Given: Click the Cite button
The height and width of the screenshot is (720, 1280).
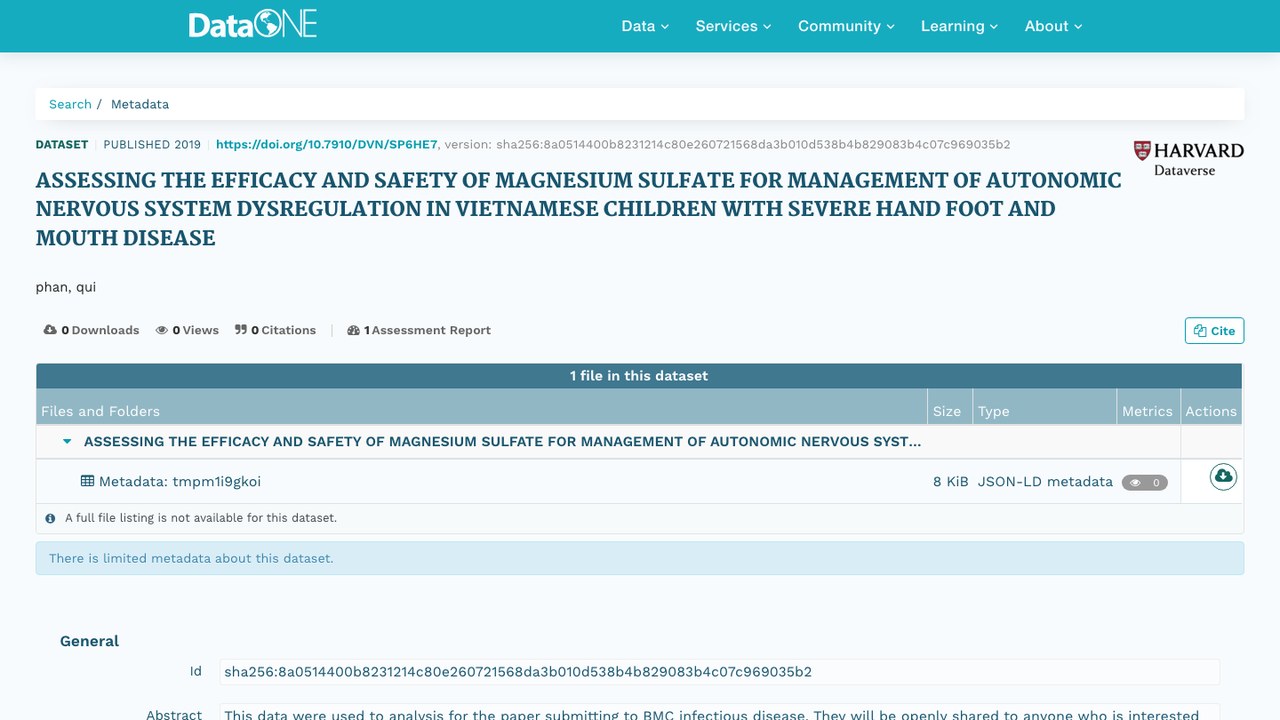Looking at the screenshot, I should coord(1214,331).
